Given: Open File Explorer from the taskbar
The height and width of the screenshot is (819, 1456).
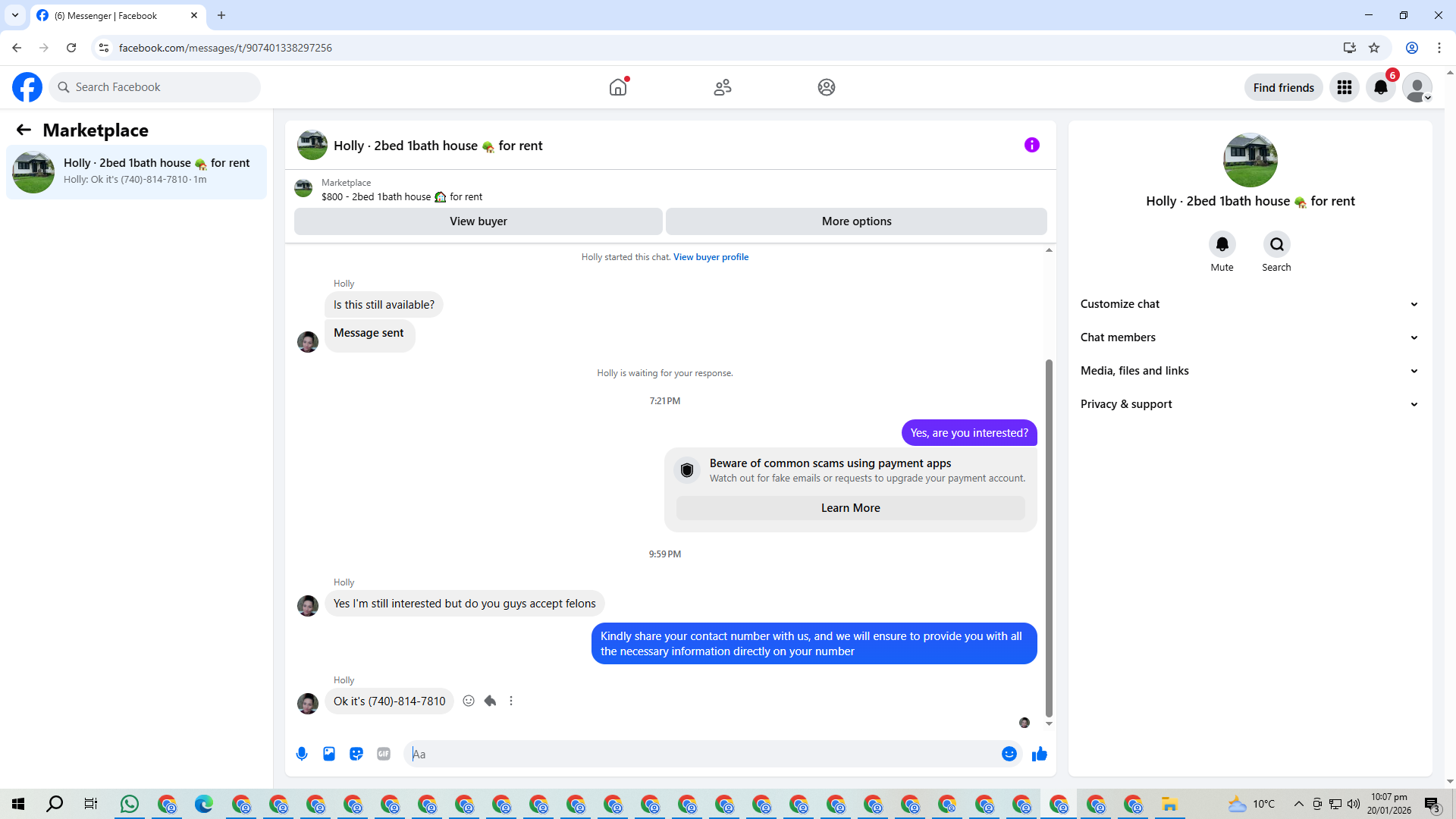Looking at the screenshot, I should coord(1169,804).
